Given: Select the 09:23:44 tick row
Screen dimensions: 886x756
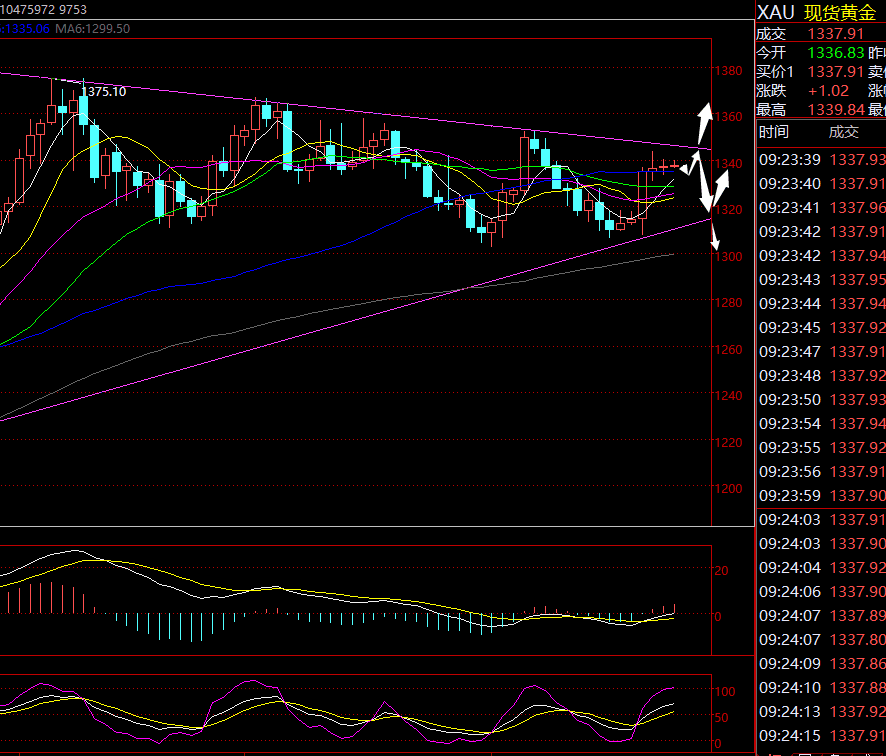Looking at the screenshot, I should [822, 303].
